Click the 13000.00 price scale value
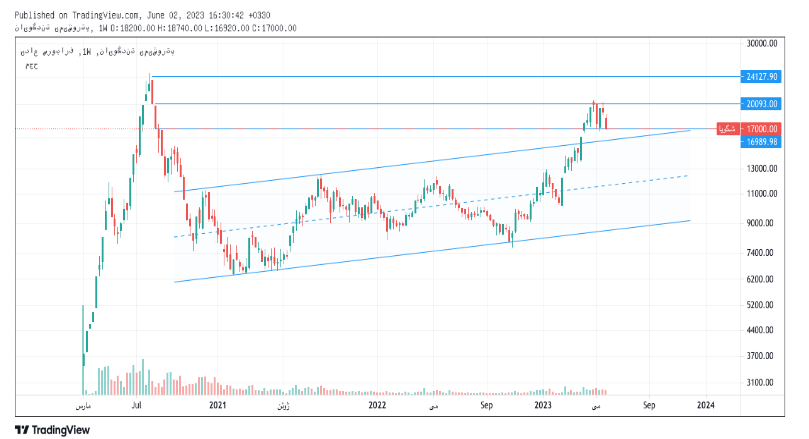The width and height of the screenshot is (809, 439). [761, 168]
